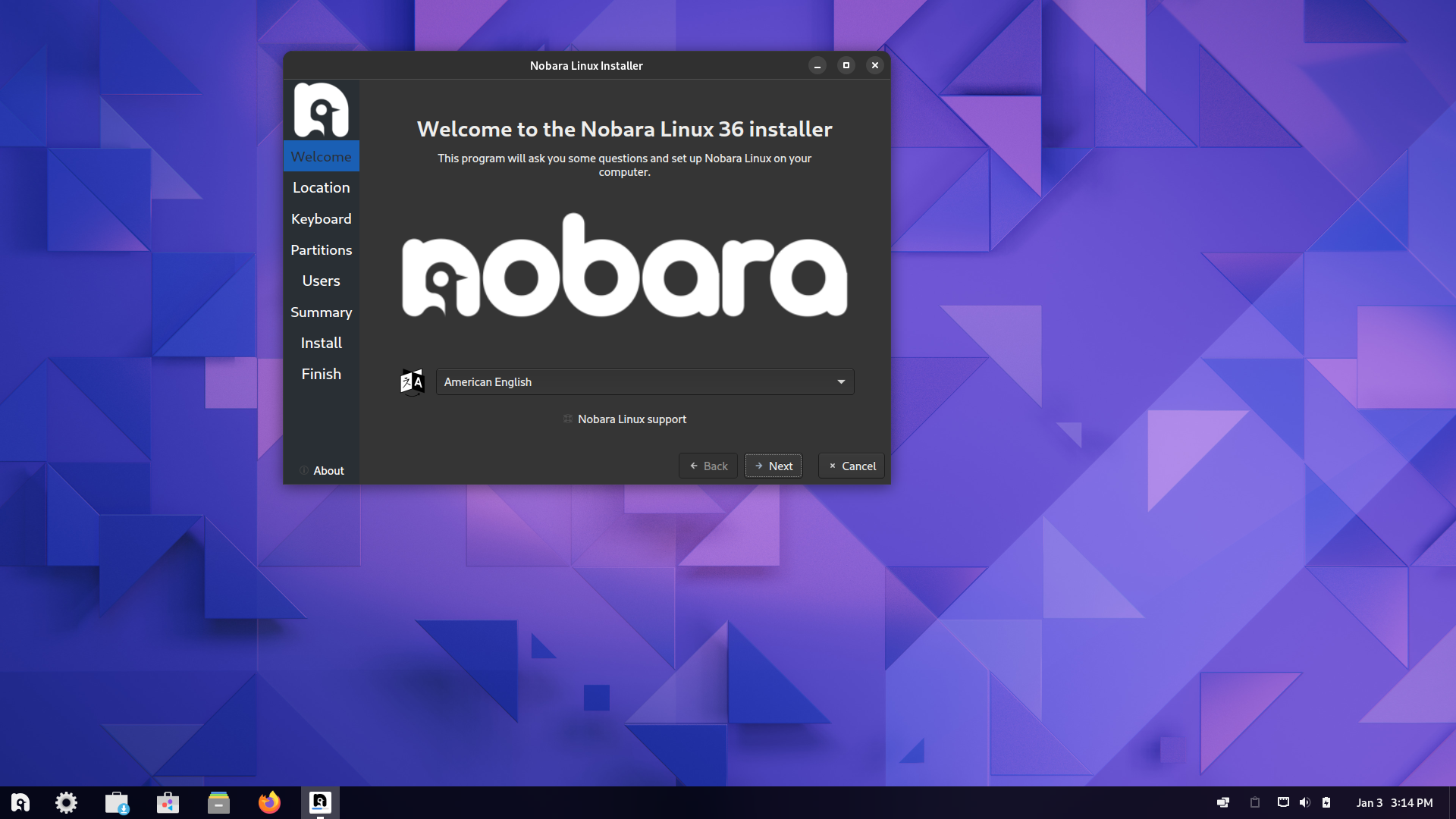Screen dimensions: 1456x819
Task: Click the Nobara logo in installer sidebar
Action: click(321, 110)
